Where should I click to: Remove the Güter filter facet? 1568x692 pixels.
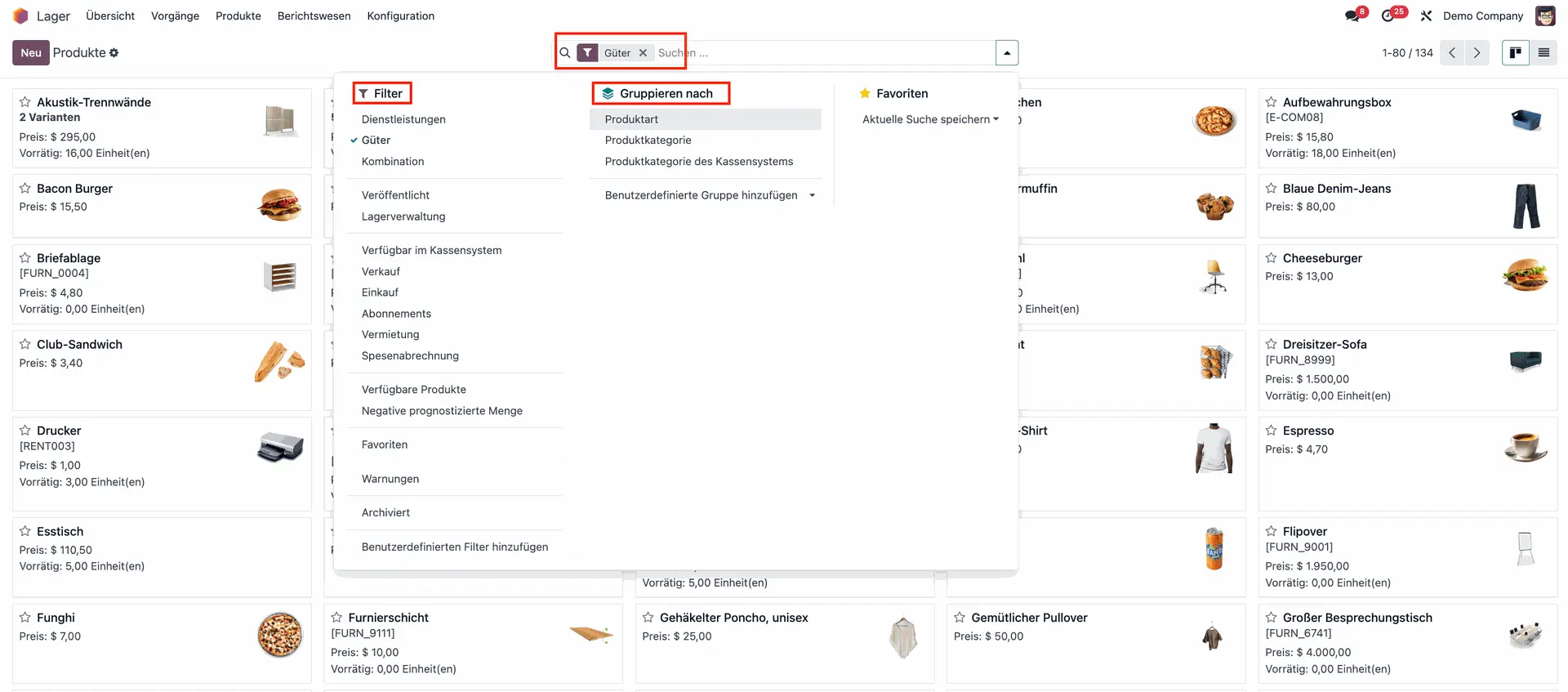pyautogui.click(x=643, y=53)
